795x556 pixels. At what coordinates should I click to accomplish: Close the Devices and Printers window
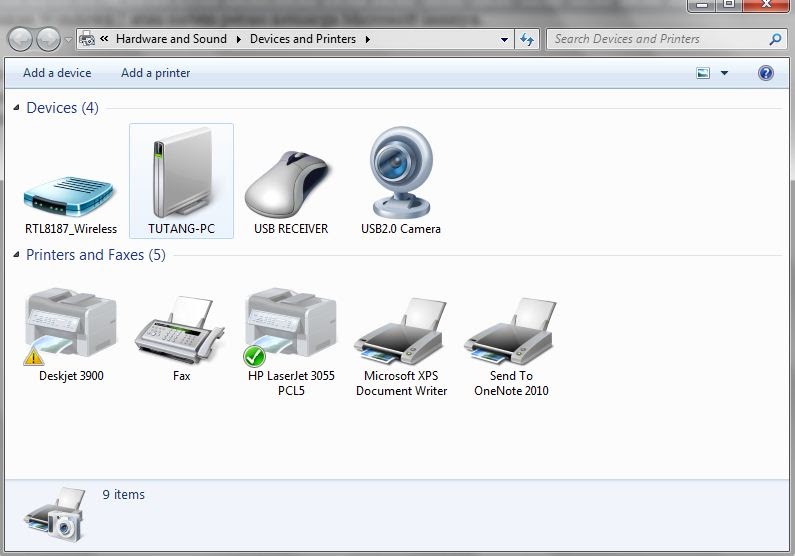click(767, 5)
